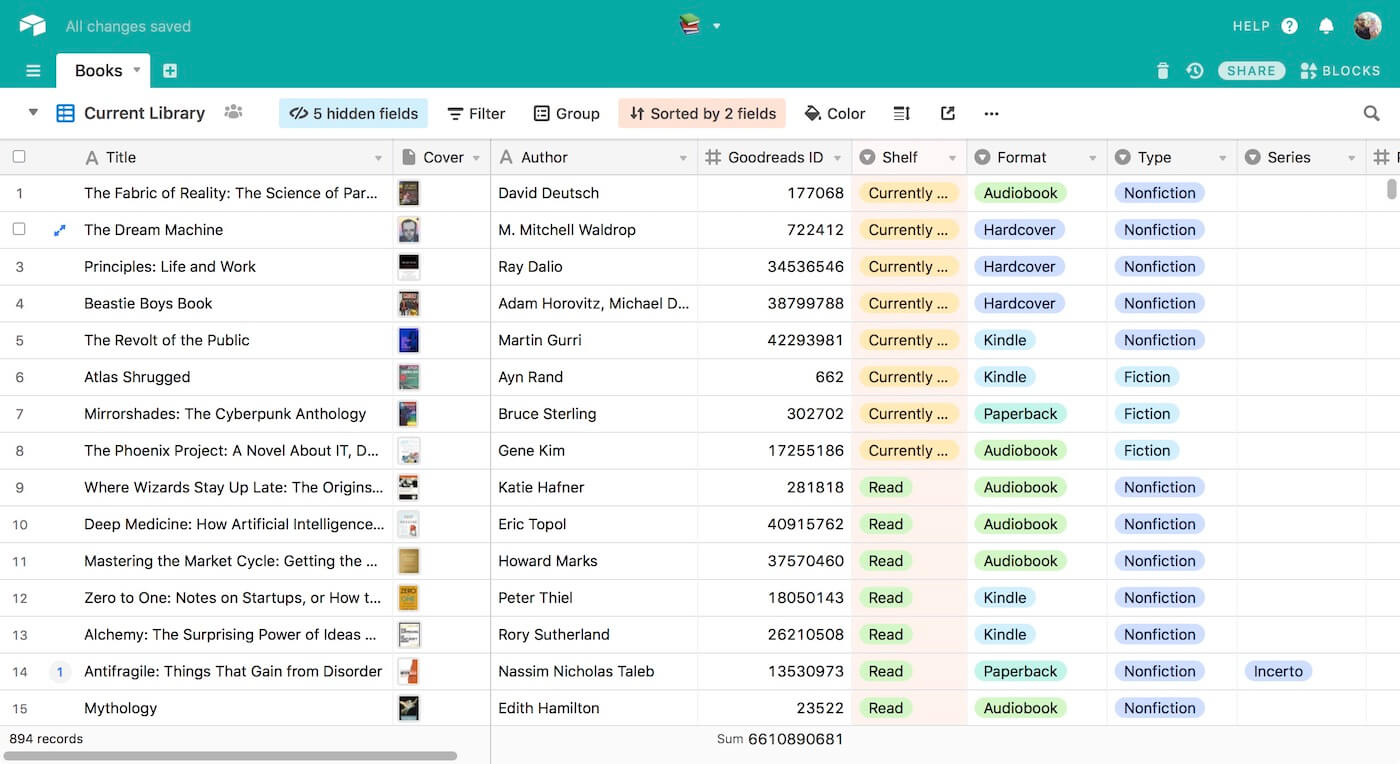The height and width of the screenshot is (764, 1400).
Task: Expand The Dream Machine record
Action: click(x=59, y=230)
